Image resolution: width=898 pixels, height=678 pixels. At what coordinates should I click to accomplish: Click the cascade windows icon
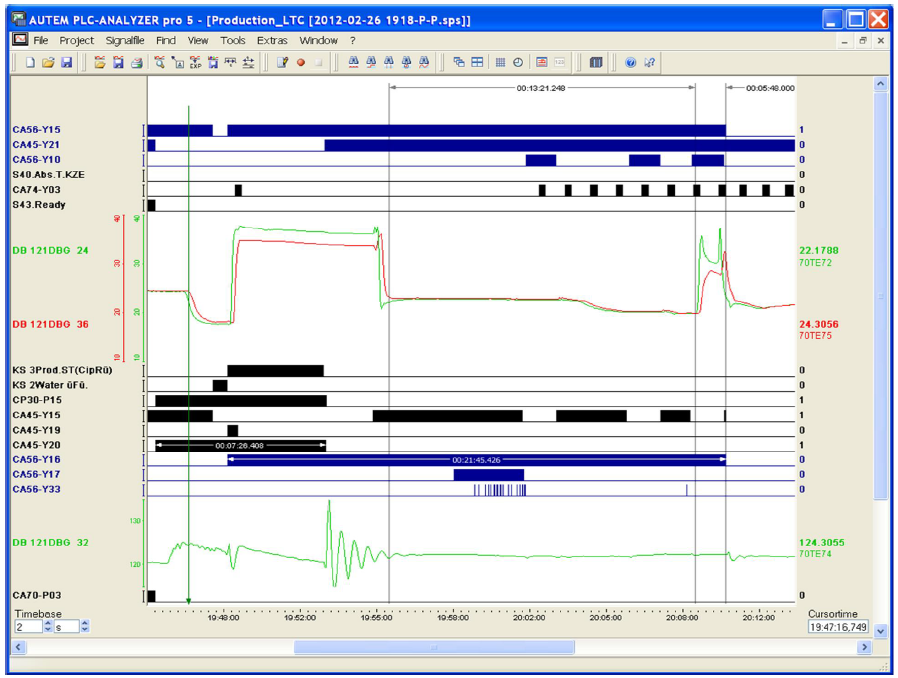[459, 62]
